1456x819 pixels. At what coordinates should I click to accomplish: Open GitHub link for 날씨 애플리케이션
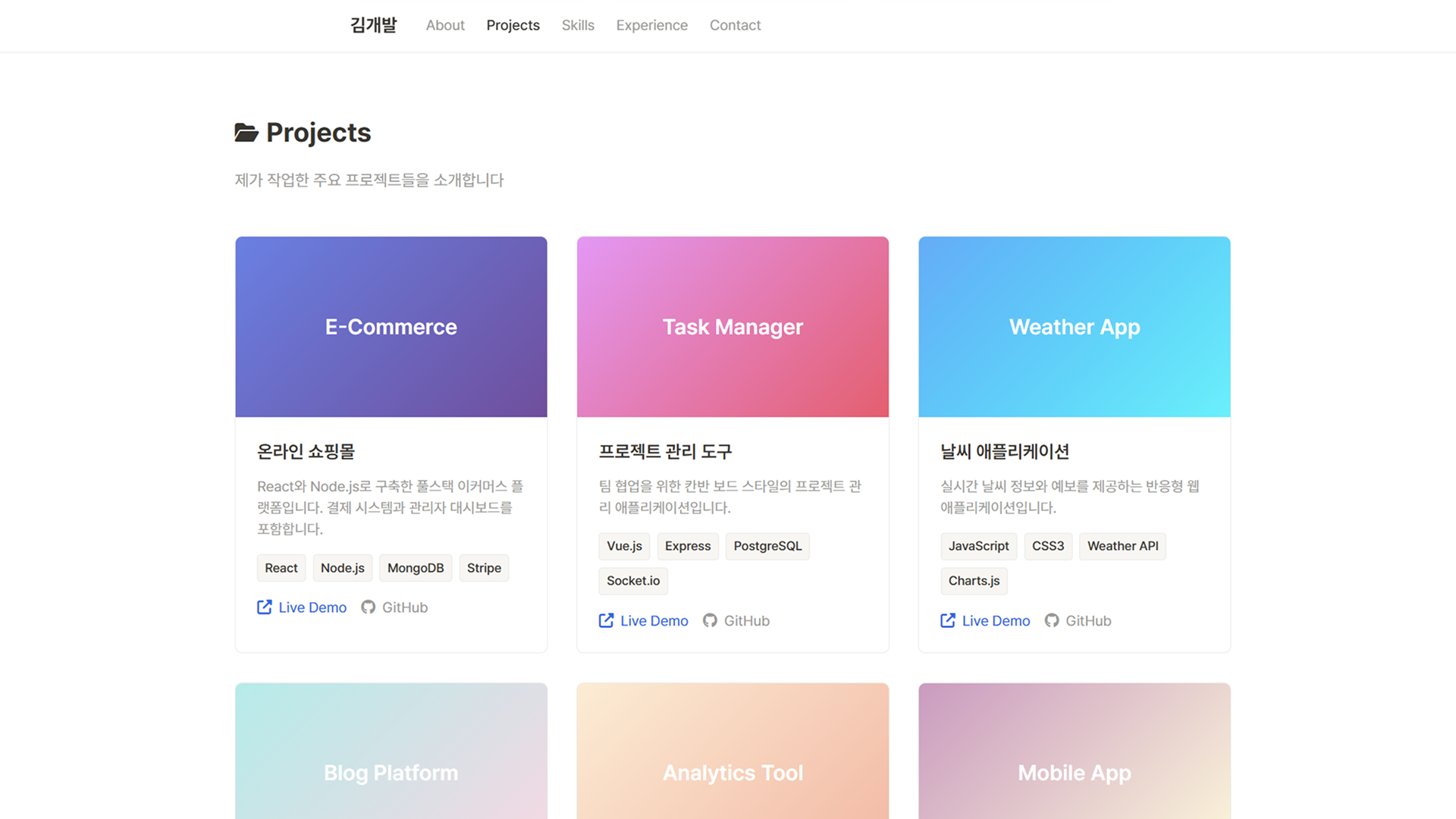1087,621
